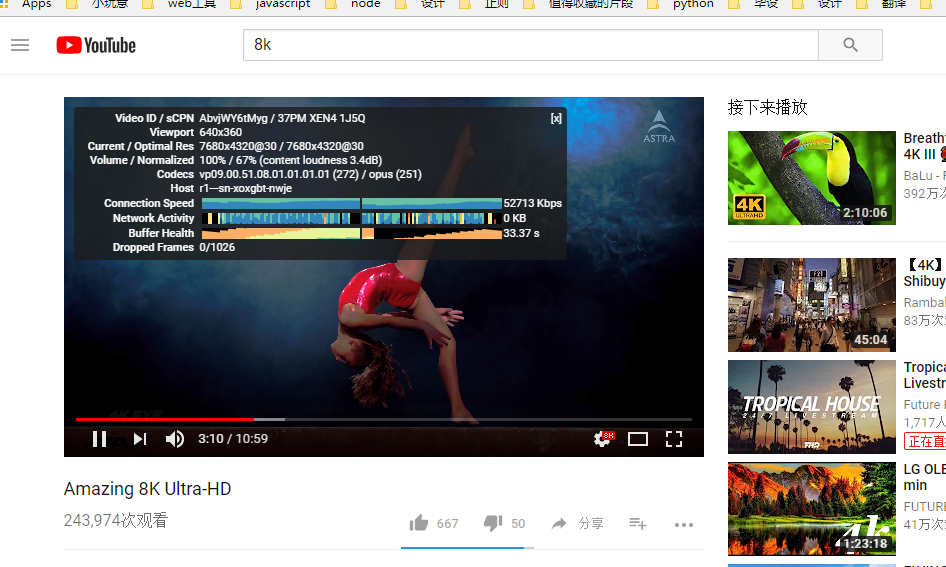
Task: Open the Tropical House livestream thumbnail
Action: pyautogui.click(x=811, y=407)
